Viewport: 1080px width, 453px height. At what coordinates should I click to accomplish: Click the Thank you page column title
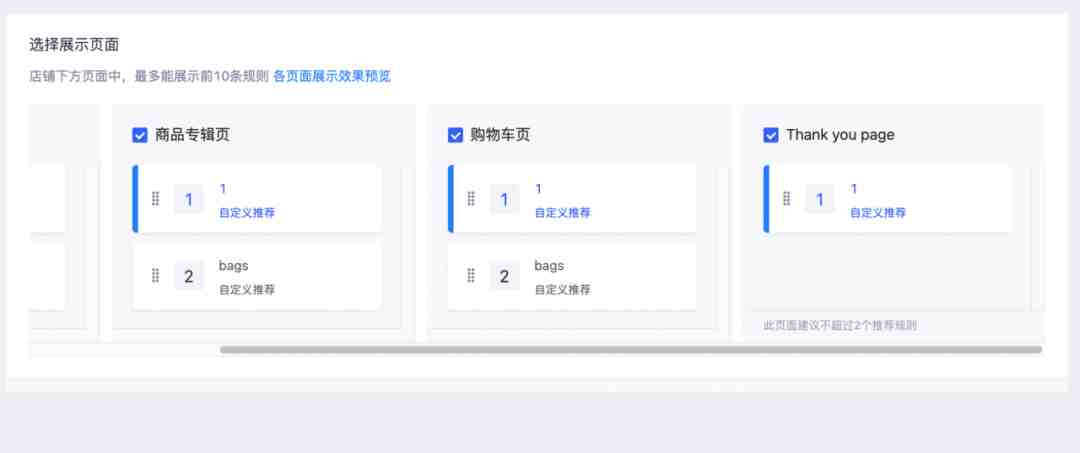point(840,135)
